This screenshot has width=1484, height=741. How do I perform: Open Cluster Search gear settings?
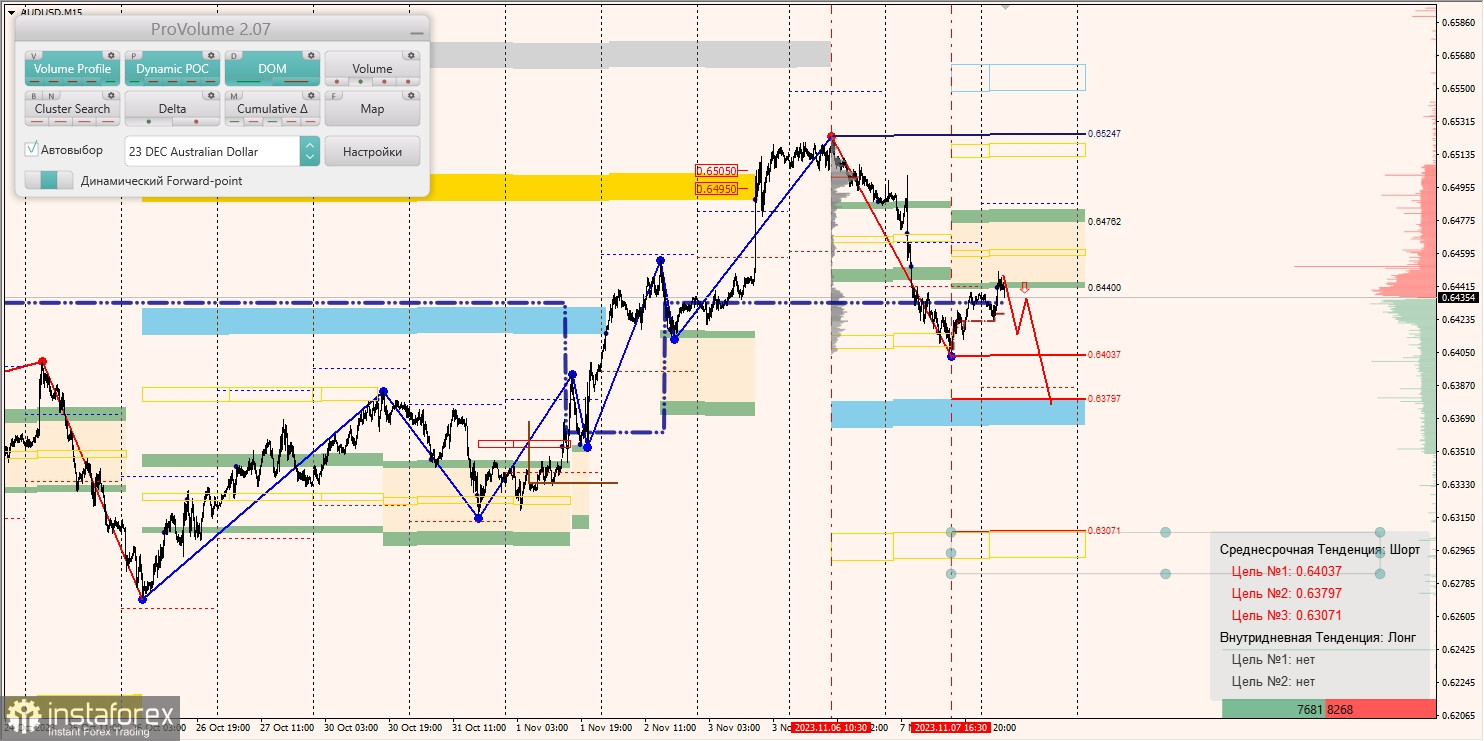tap(111, 96)
